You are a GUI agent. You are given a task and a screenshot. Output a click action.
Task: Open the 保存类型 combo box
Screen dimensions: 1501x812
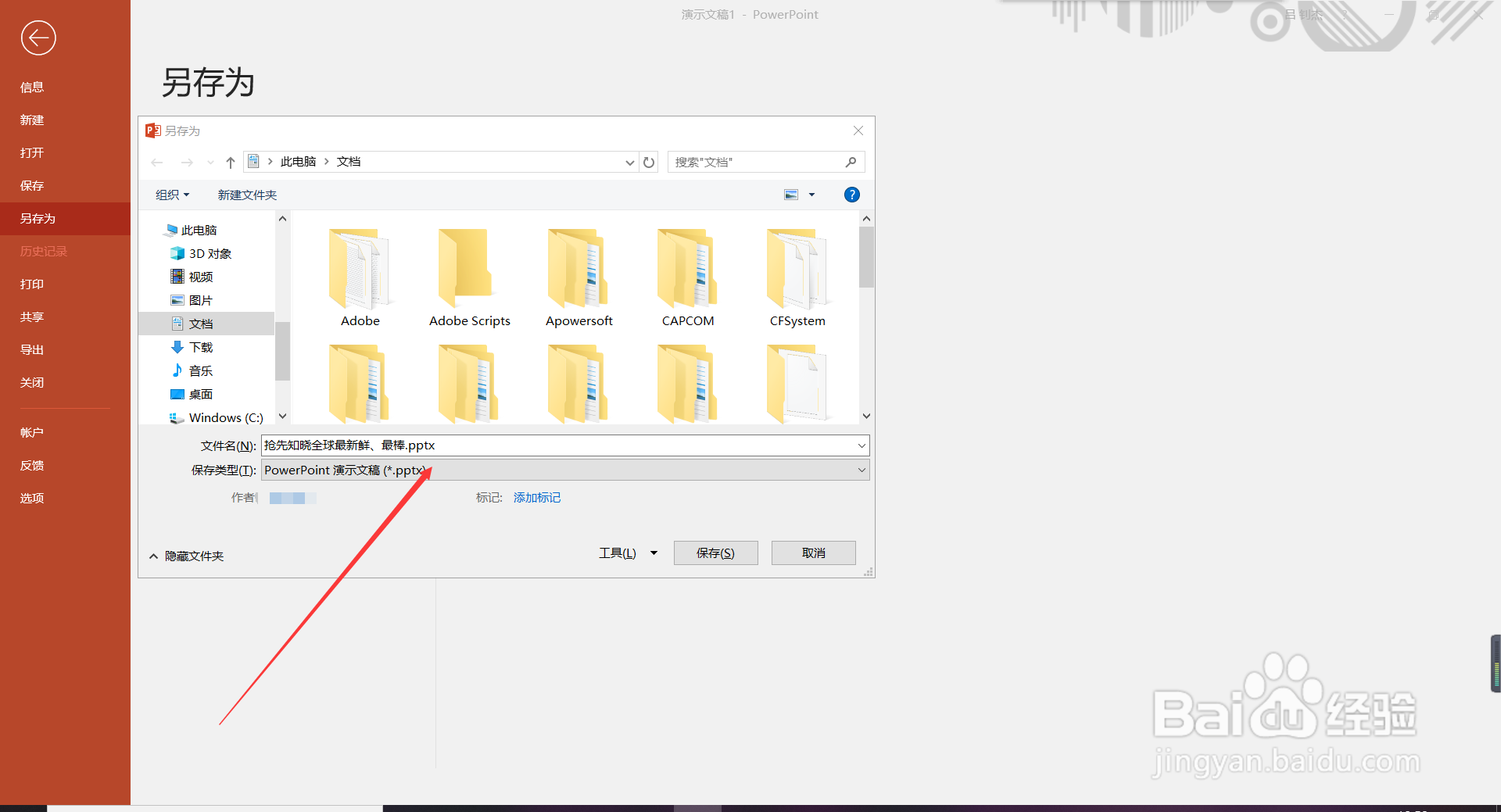pos(565,470)
